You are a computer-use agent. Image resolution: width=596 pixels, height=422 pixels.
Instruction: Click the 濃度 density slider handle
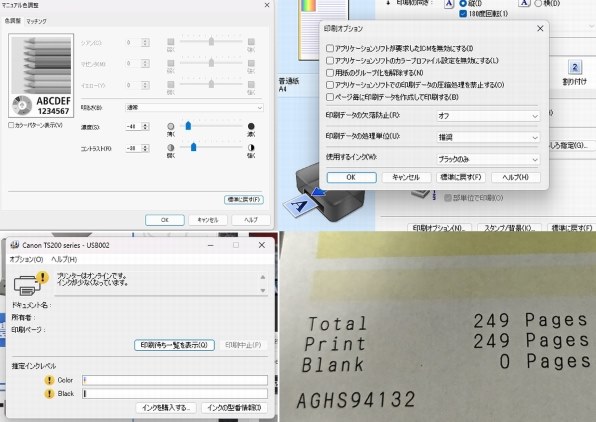tap(188, 125)
